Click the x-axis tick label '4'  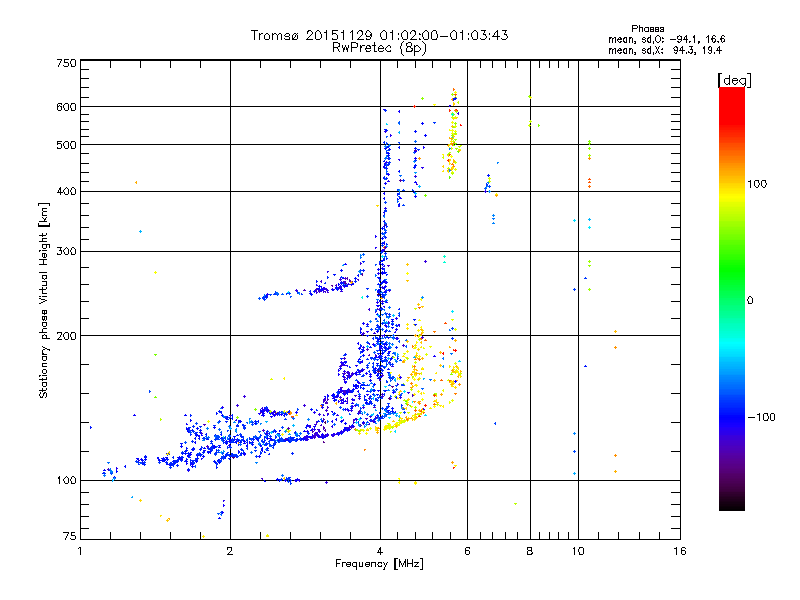pyautogui.click(x=380, y=551)
